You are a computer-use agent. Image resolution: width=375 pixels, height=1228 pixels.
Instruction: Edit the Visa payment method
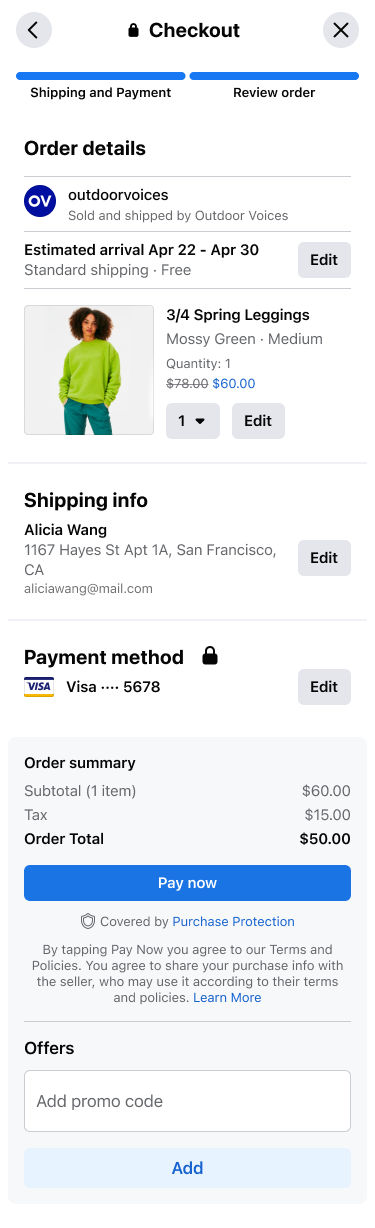click(324, 687)
